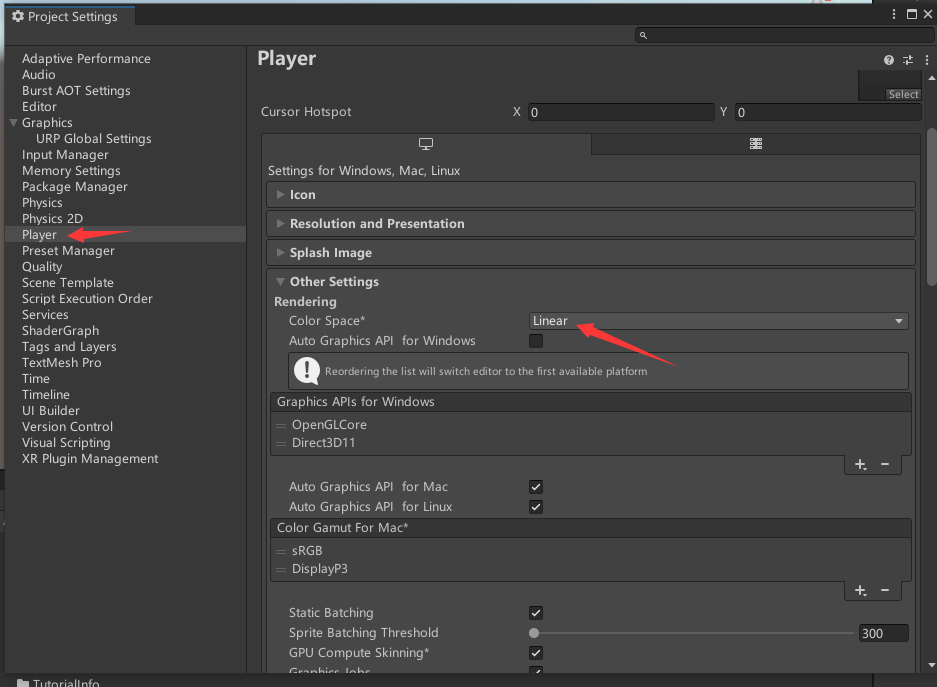Disable Static Batching checkbox

536,613
